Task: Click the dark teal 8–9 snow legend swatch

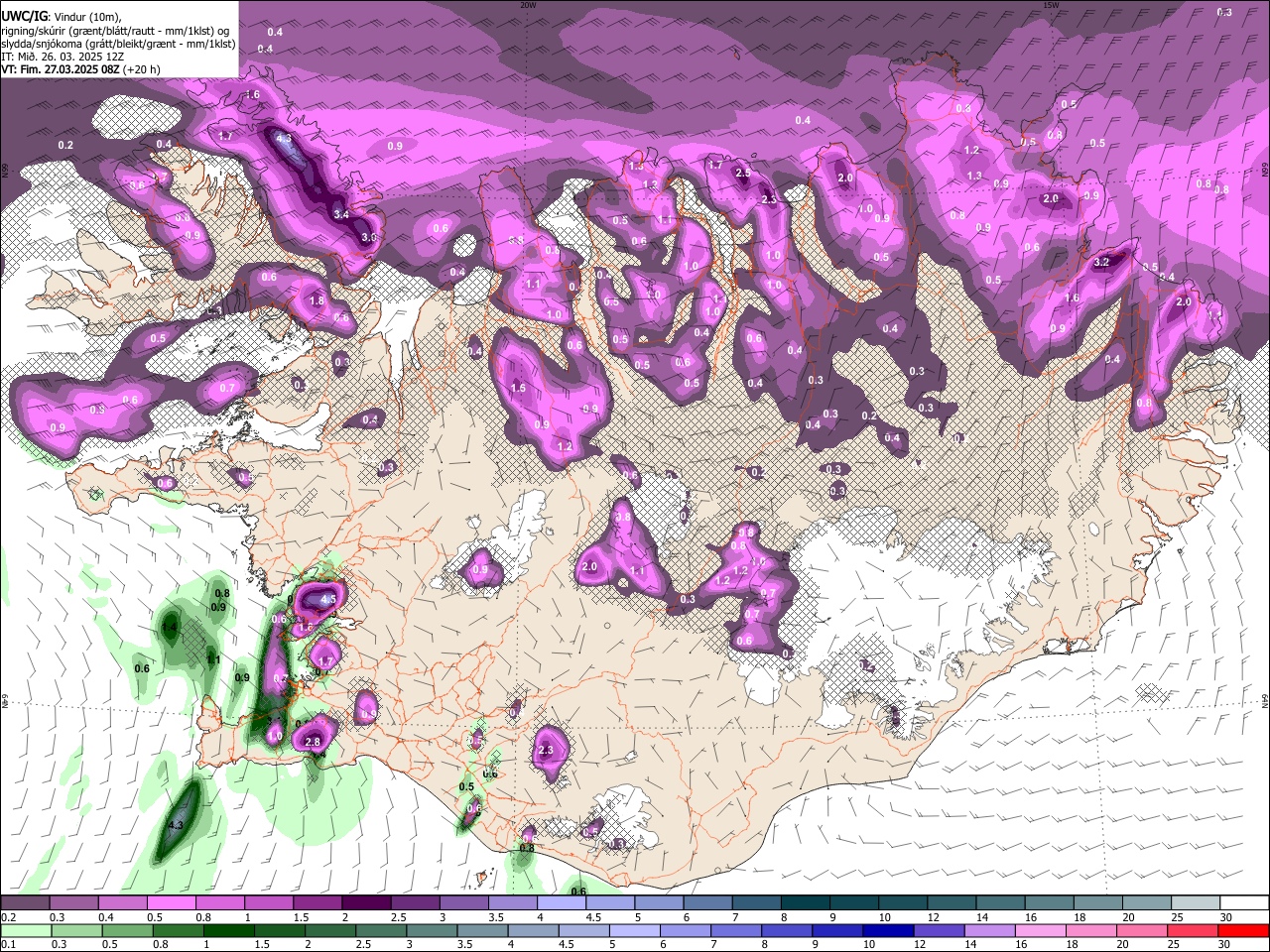Action: pyautogui.click(x=804, y=903)
